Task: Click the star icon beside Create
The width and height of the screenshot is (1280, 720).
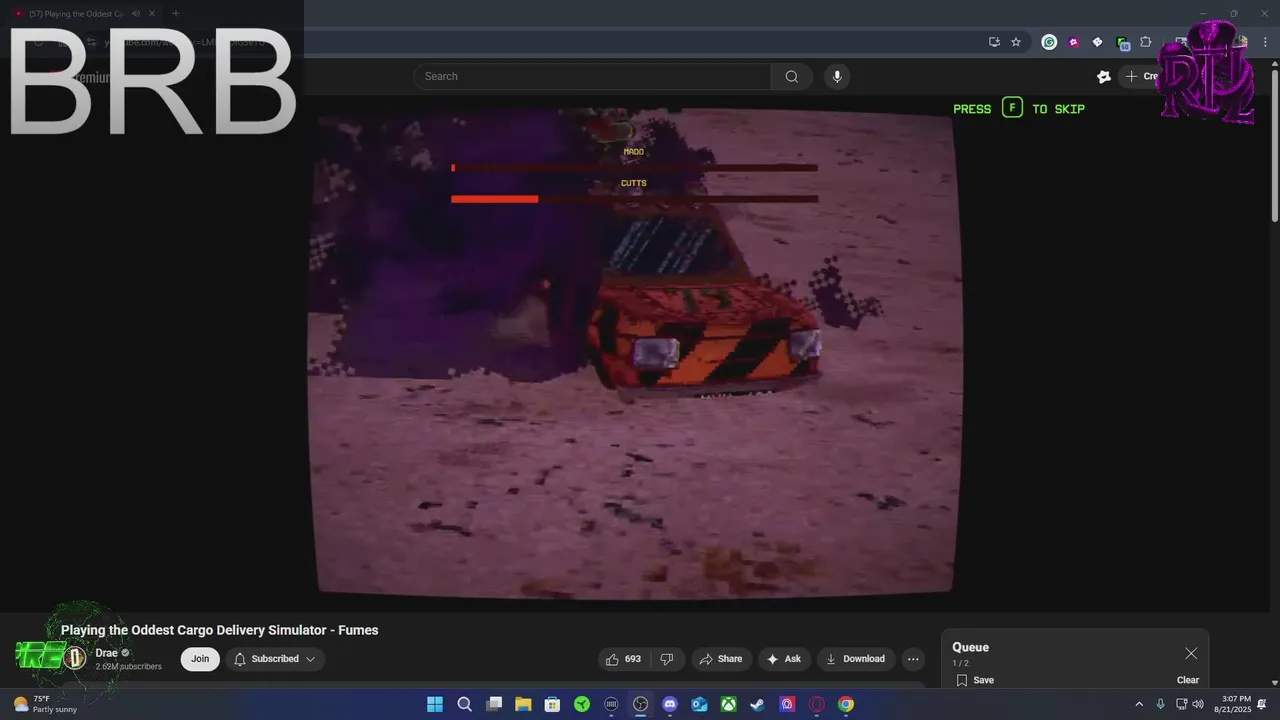Action: click(x=1104, y=76)
